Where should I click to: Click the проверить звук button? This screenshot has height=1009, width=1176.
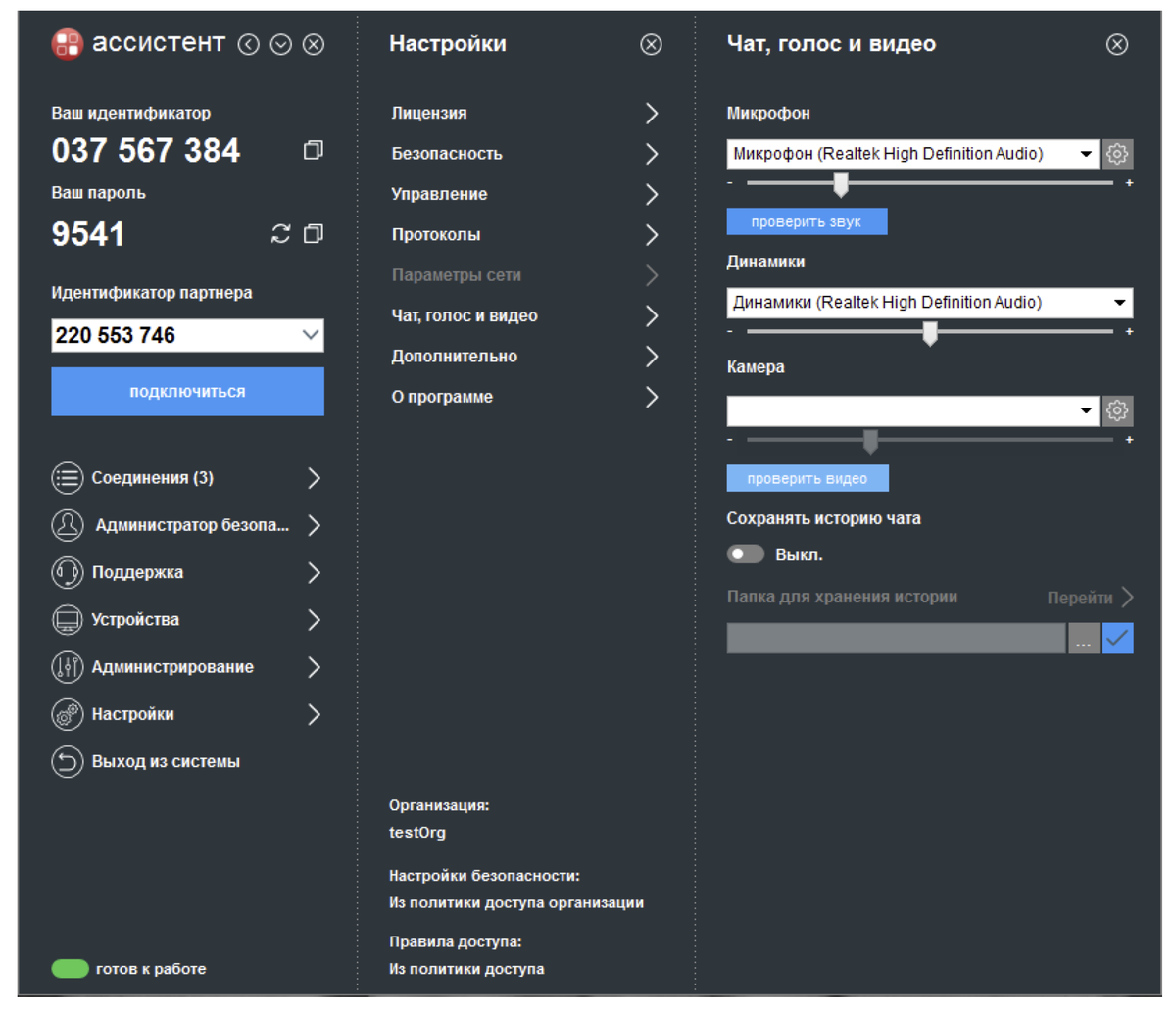807,221
